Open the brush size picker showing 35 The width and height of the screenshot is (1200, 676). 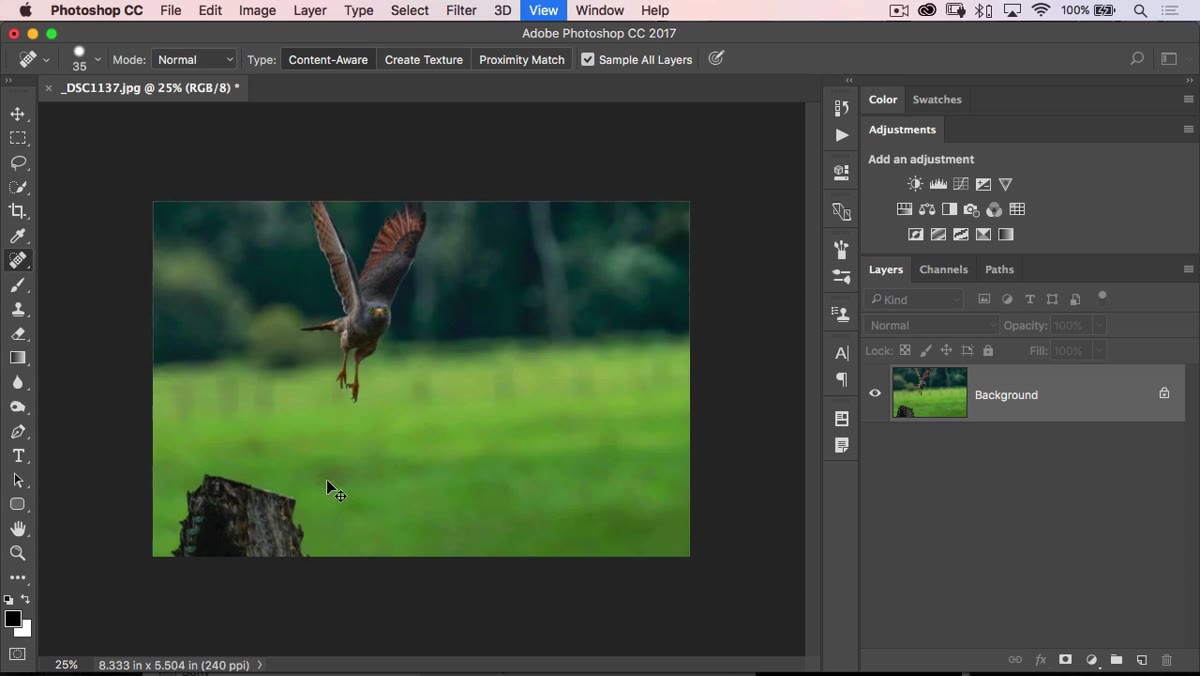pos(86,59)
